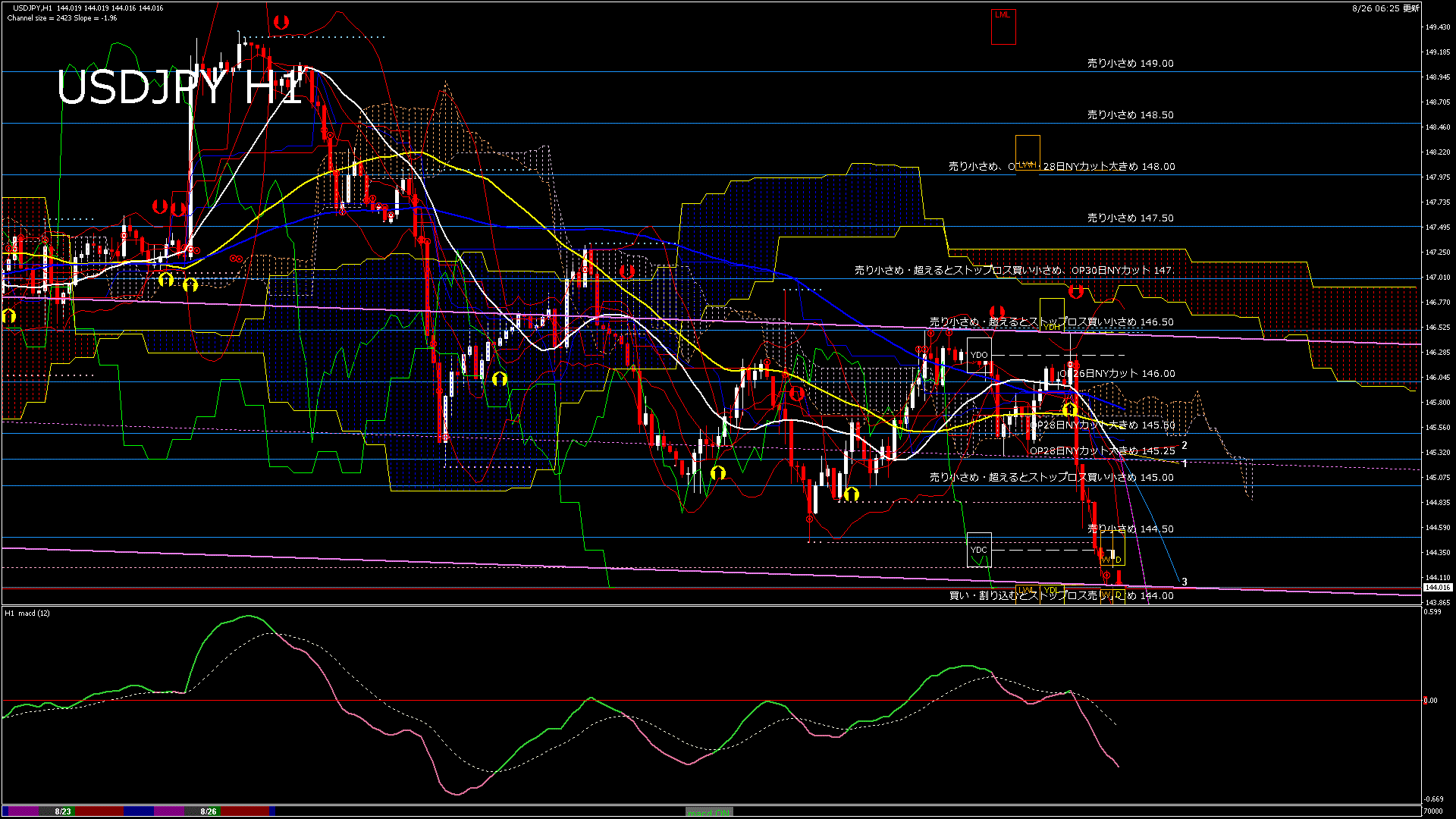Viewport: 1456px width, 819px height.
Task: Click the 8/23 date marker on the timeline
Action: click(63, 811)
